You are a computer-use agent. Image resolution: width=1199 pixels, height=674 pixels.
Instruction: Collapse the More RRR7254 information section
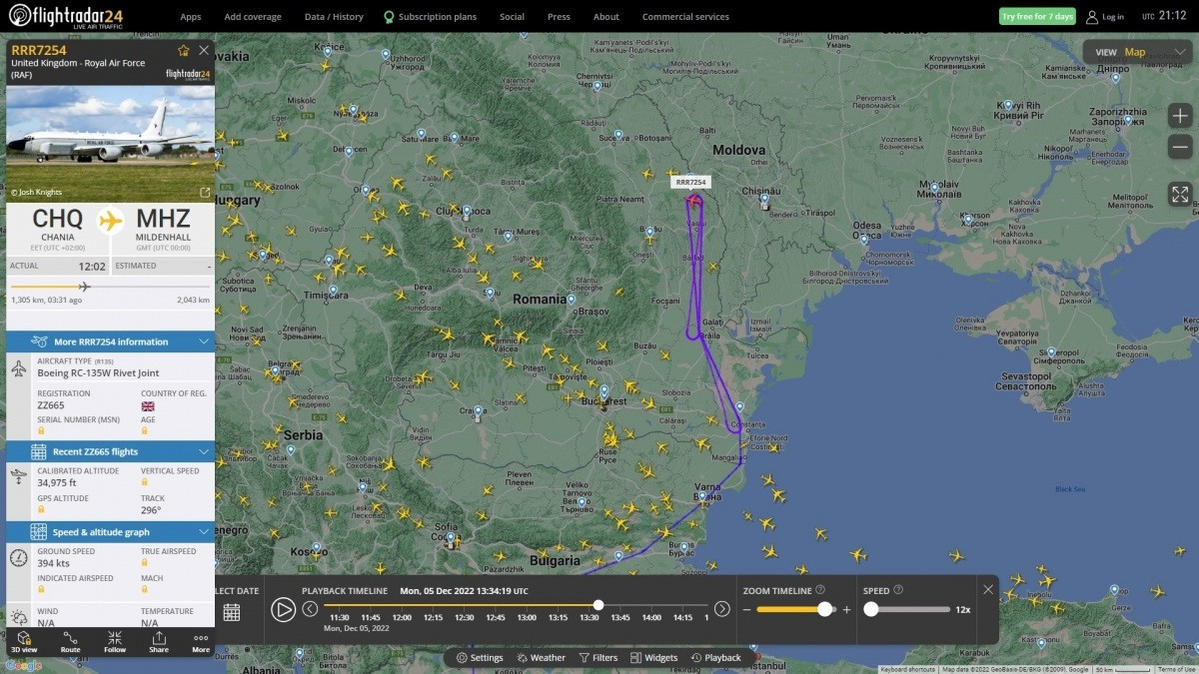coord(204,342)
